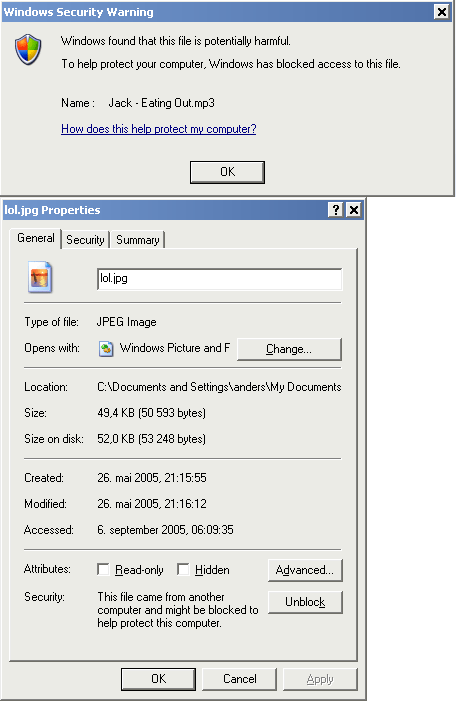Click the lol.jpg JPEG file icon
Image resolution: width=456 pixels, height=701 pixels.
[x=40, y=278]
